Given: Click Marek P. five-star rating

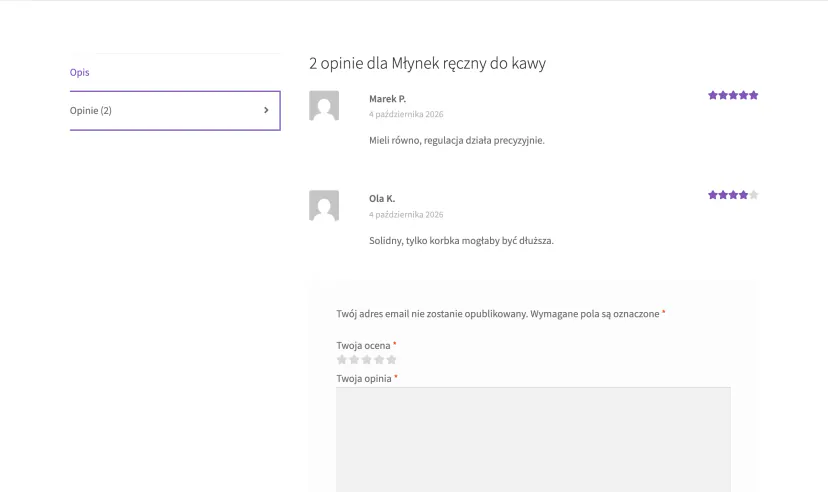Looking at the screenshot, I should [x=733, y=95].
